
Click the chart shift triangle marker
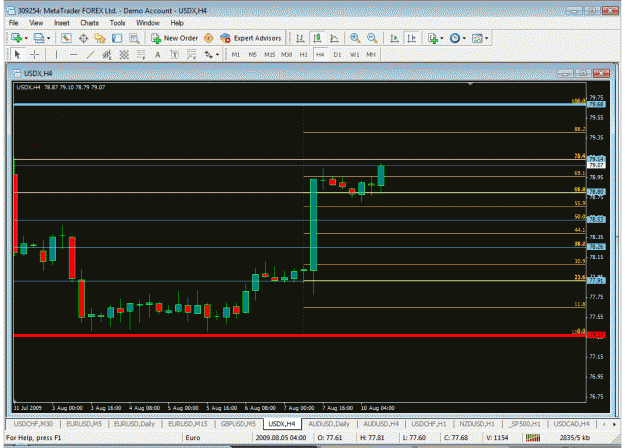point(470,84)
